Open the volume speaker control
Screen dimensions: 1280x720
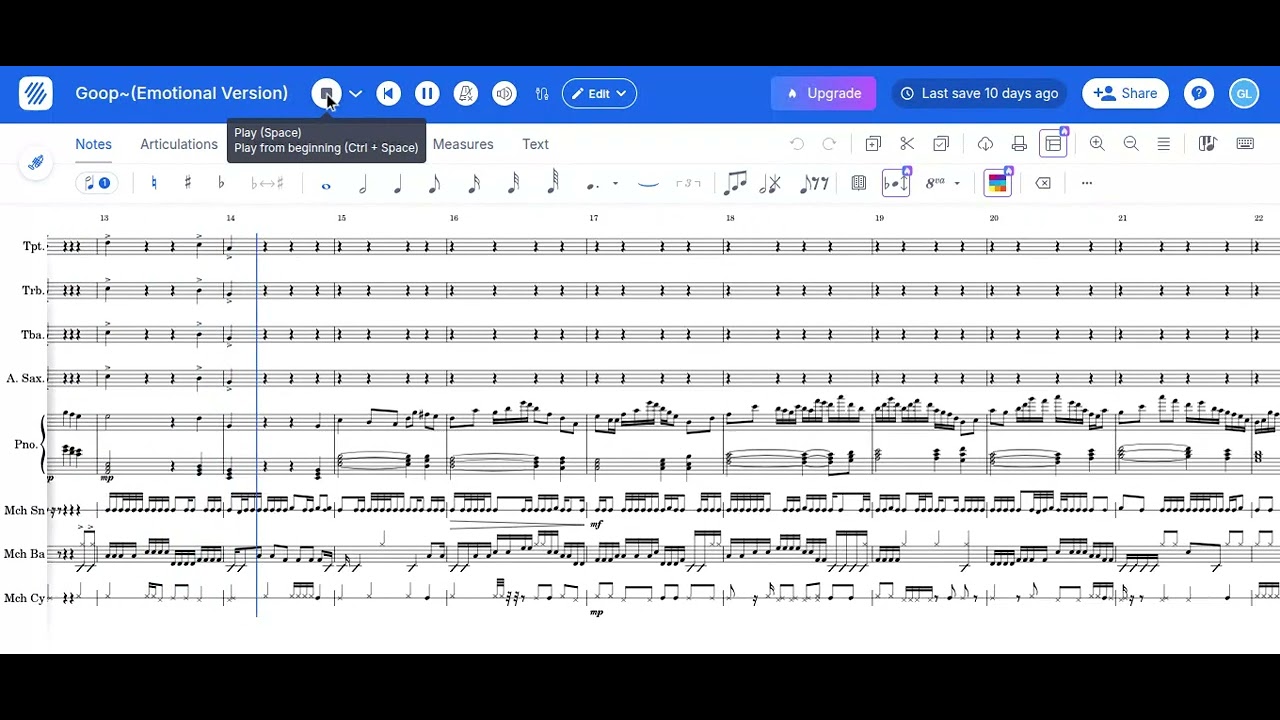(505, 94)
